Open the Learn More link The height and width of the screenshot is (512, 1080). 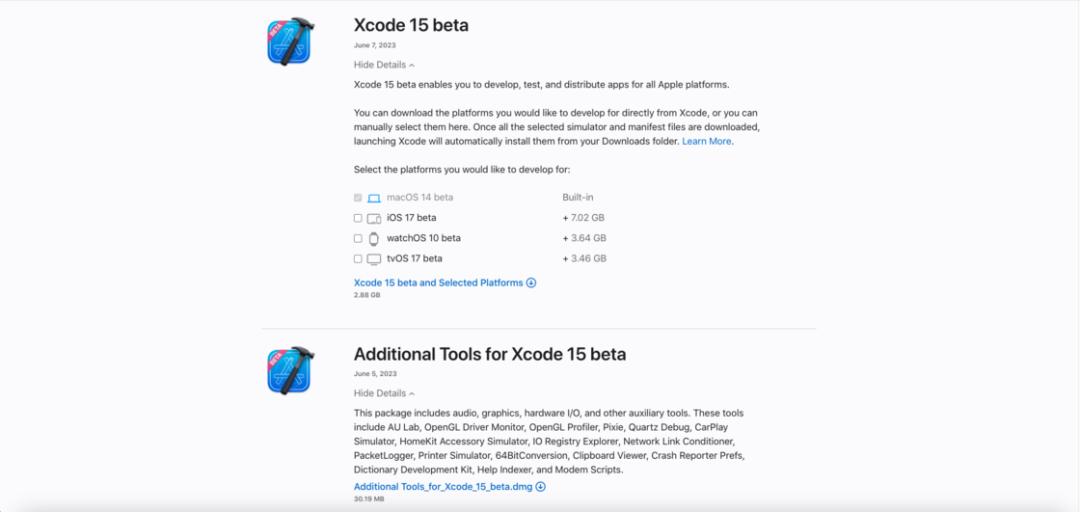point(707,141)
